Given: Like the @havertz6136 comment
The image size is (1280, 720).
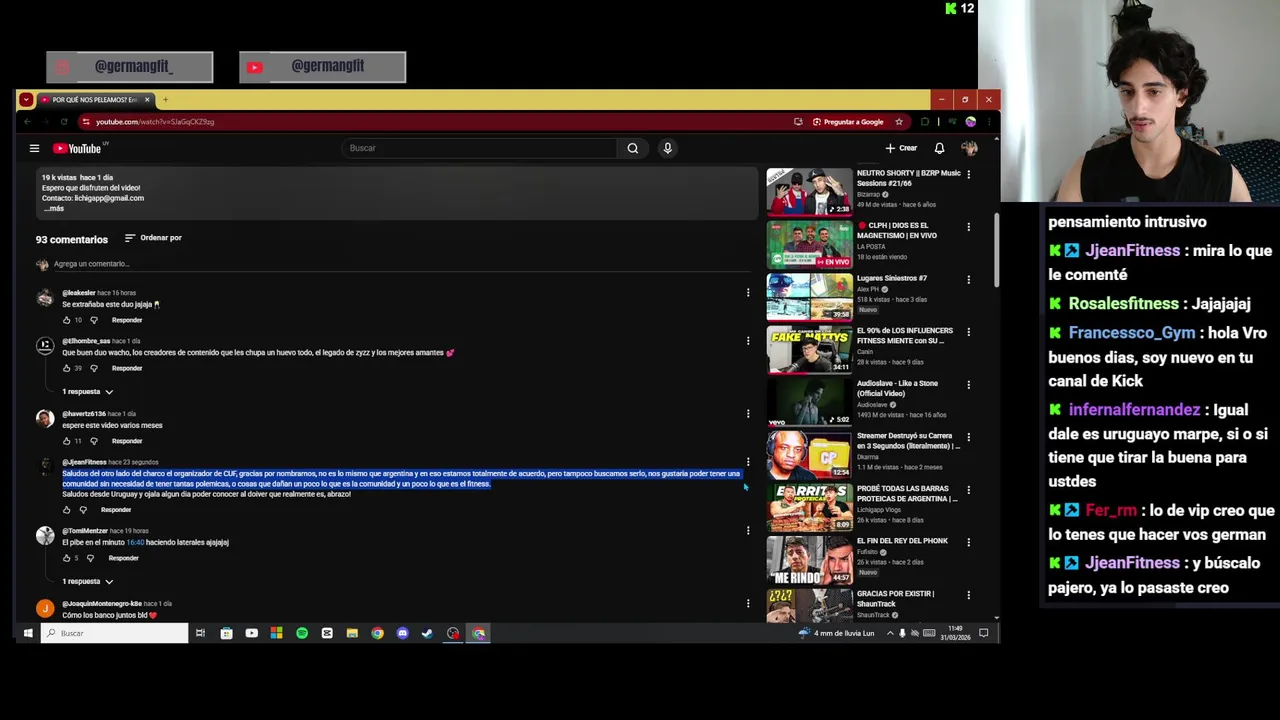Looking at the screenshot, I should pos(67,441).
